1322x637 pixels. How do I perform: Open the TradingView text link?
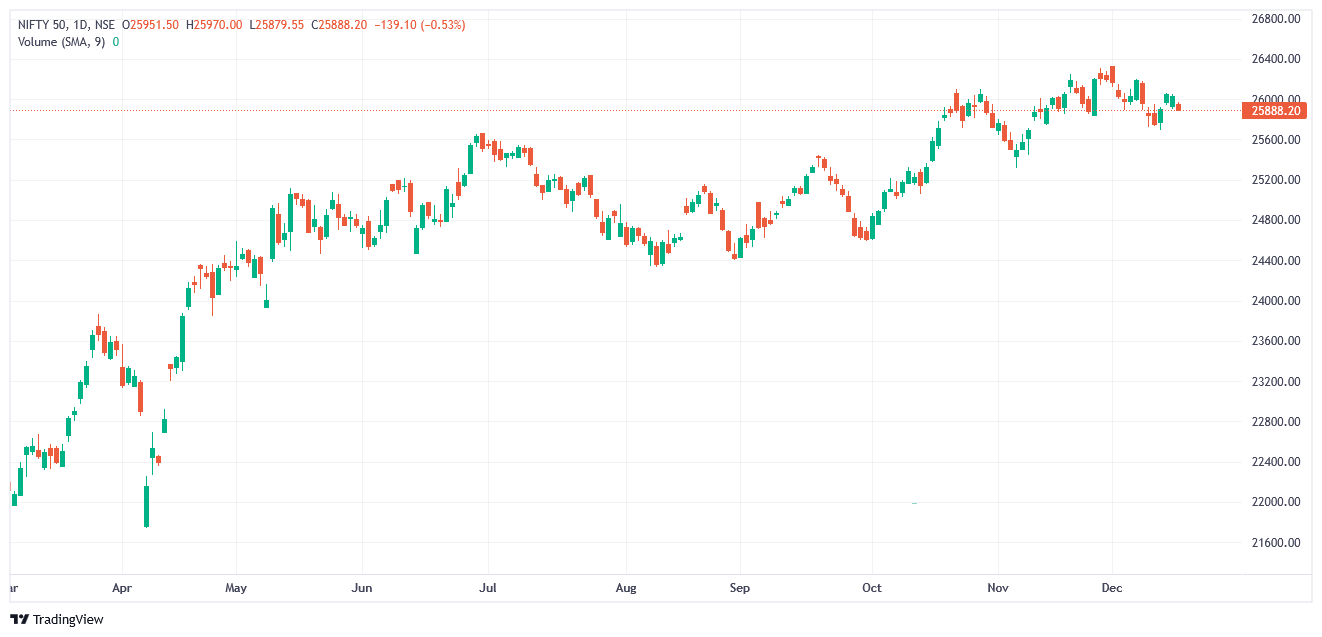tap(68, 620)
